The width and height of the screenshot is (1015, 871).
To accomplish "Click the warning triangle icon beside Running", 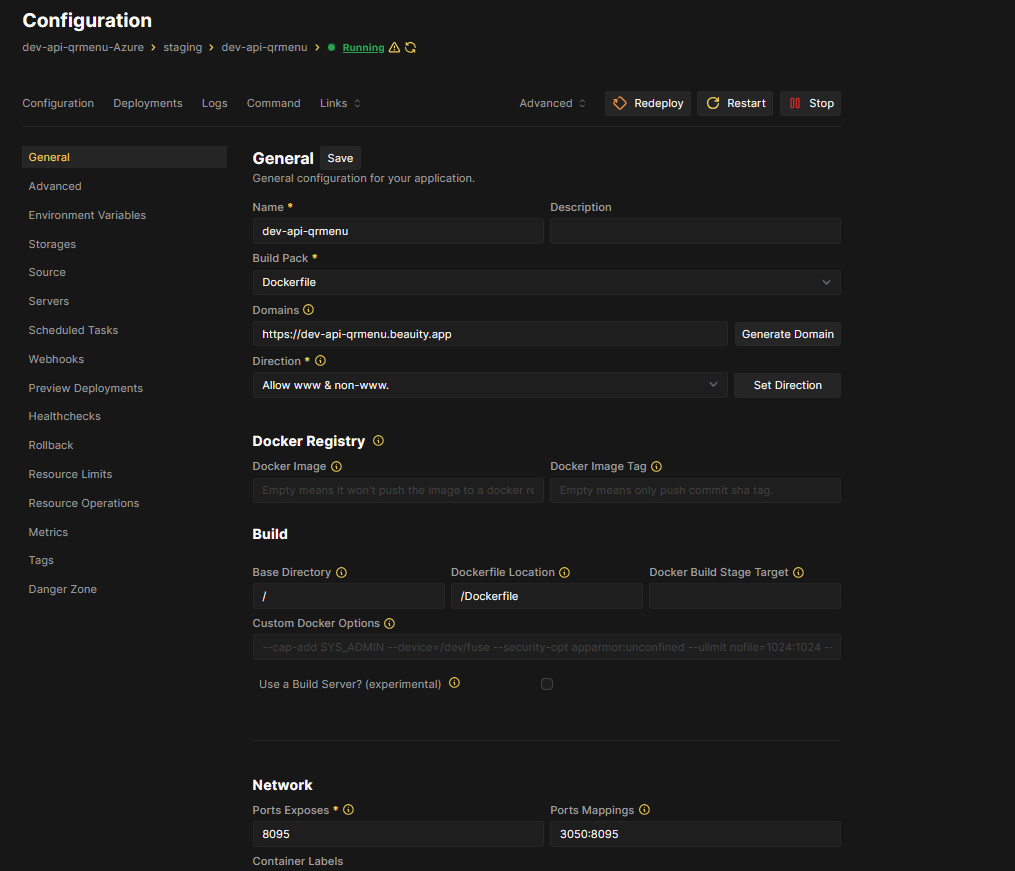I will 394,47.
